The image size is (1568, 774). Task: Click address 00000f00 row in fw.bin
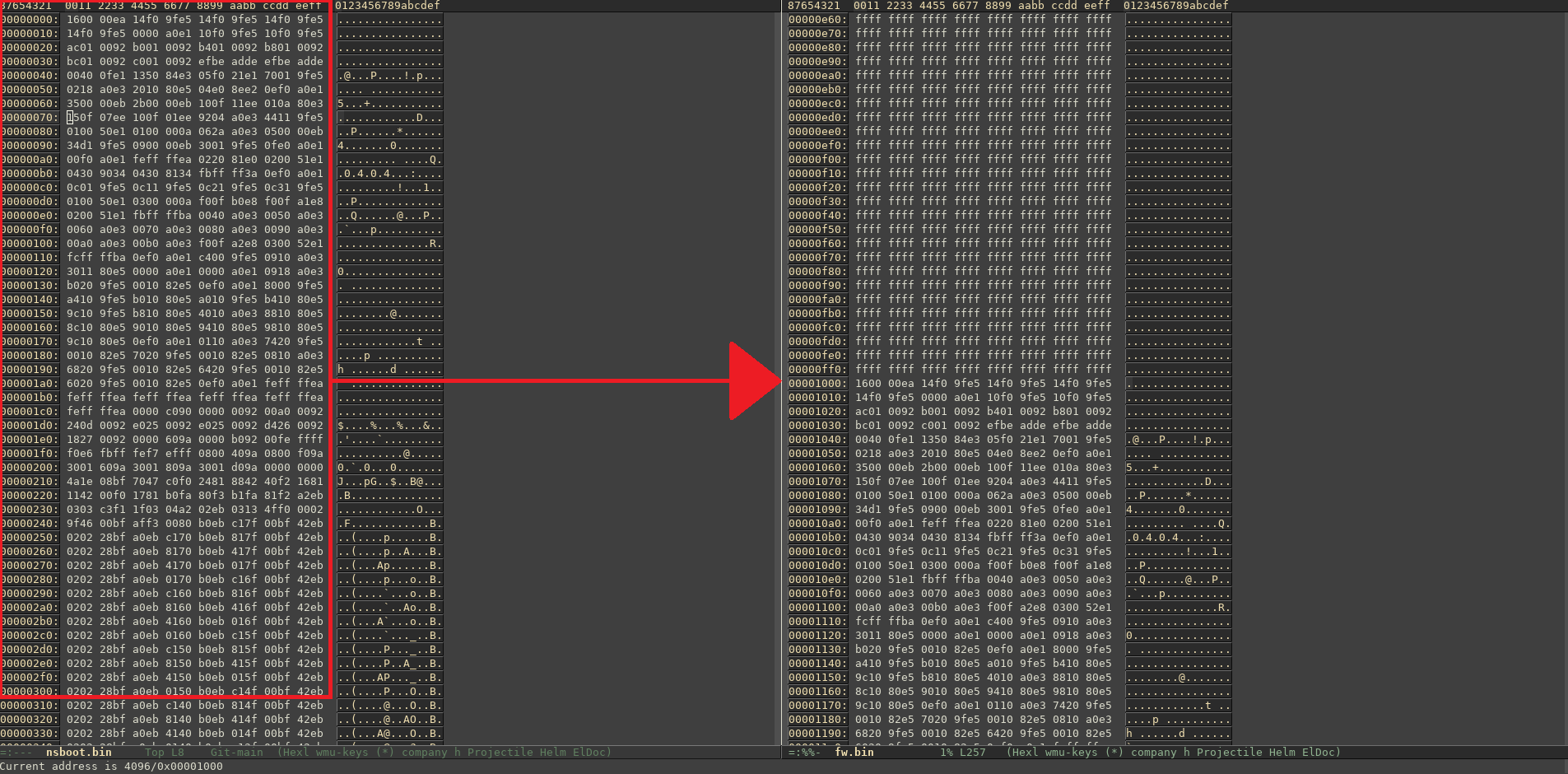point(1010,159)
